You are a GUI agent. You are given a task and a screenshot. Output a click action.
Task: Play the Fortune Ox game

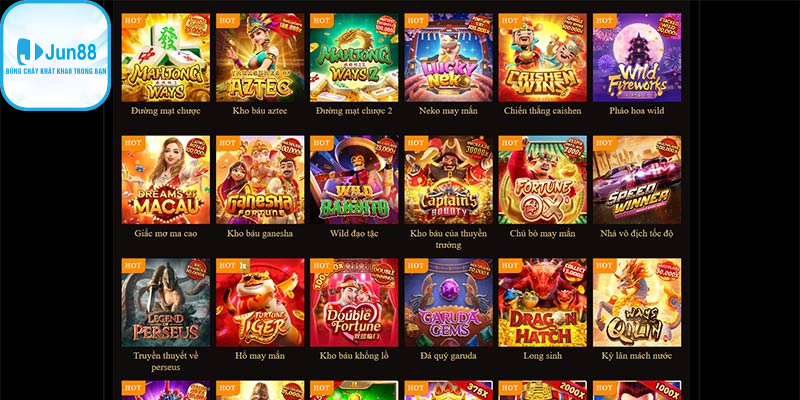tap(542, 180)
